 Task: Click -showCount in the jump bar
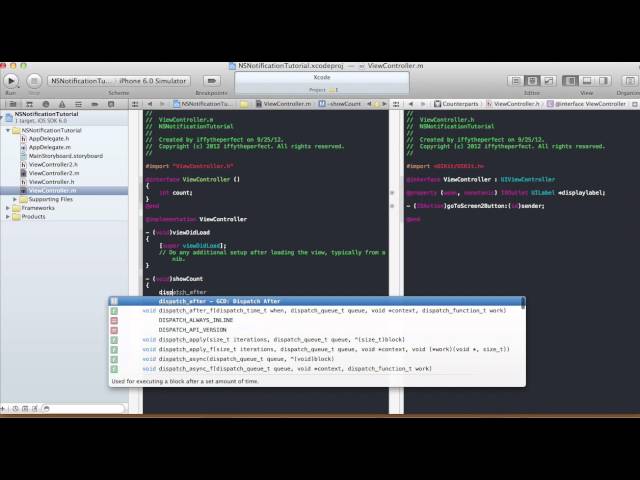click(x=340, y=104)
